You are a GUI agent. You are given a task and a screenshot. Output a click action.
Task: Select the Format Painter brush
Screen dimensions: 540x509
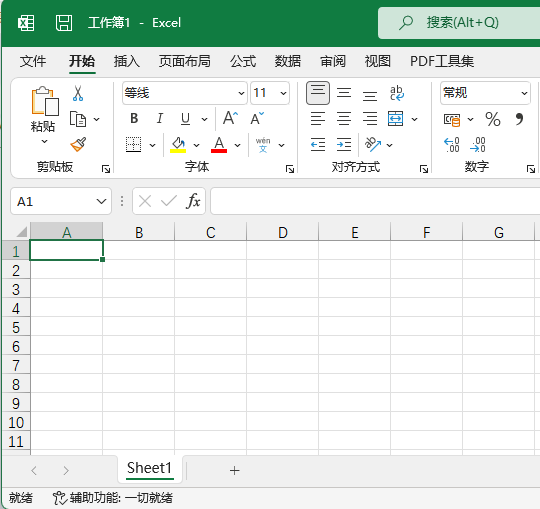(78, 144)
